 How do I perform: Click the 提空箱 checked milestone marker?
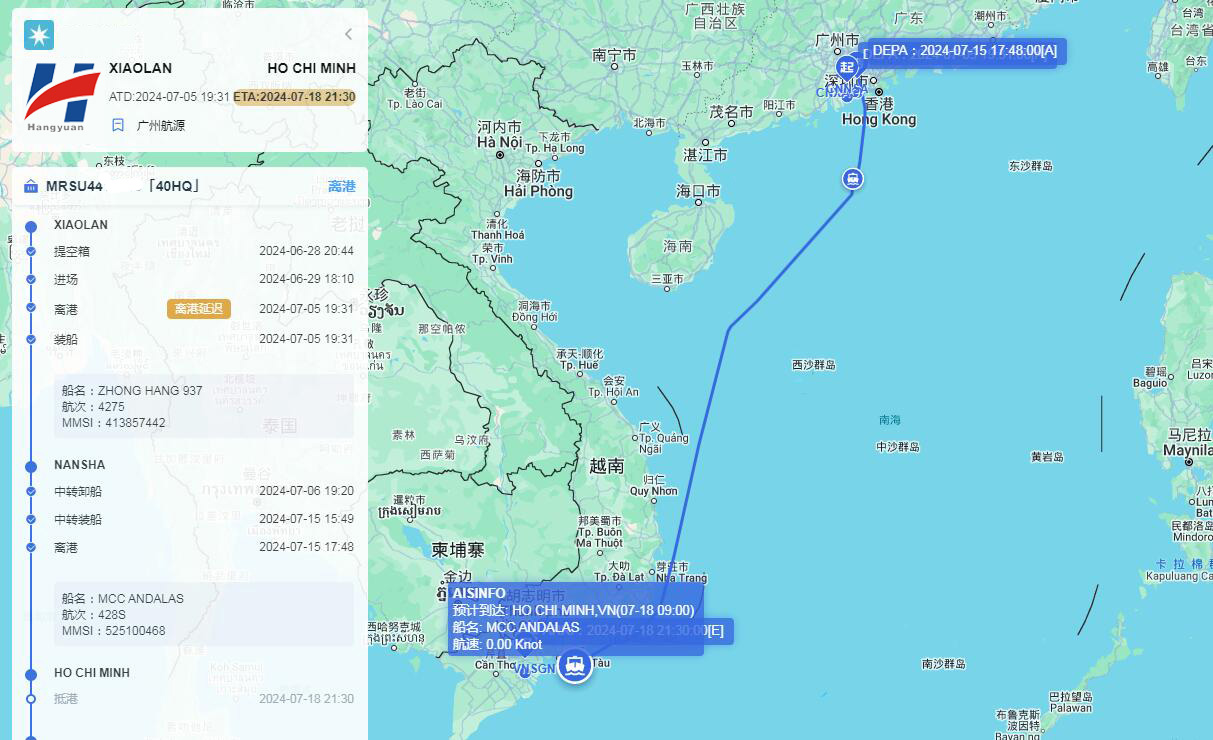pyautogui.click(x=31, y=251)
